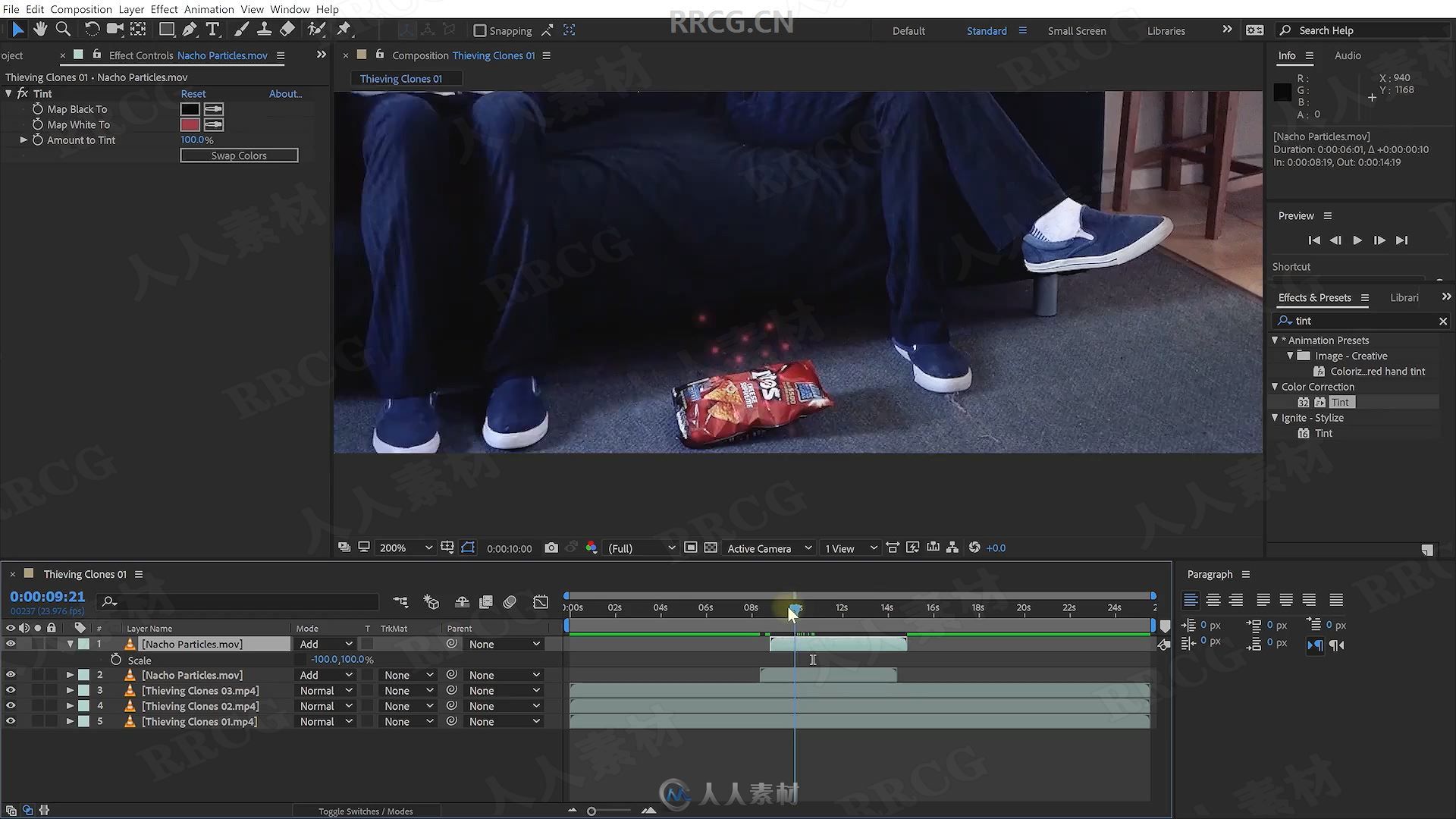
Task: Play the preview
Action: click(1357, 240)
